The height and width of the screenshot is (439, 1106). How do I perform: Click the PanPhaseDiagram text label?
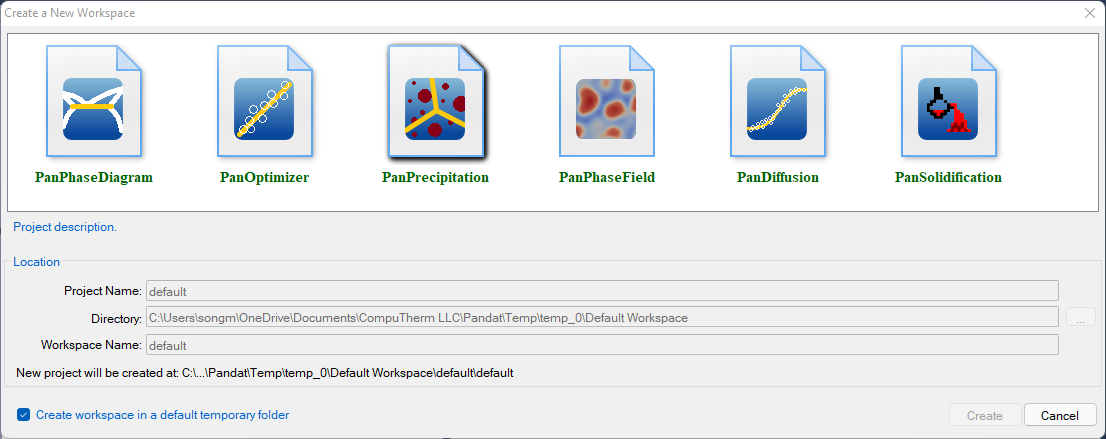click(x=93, y=178)
